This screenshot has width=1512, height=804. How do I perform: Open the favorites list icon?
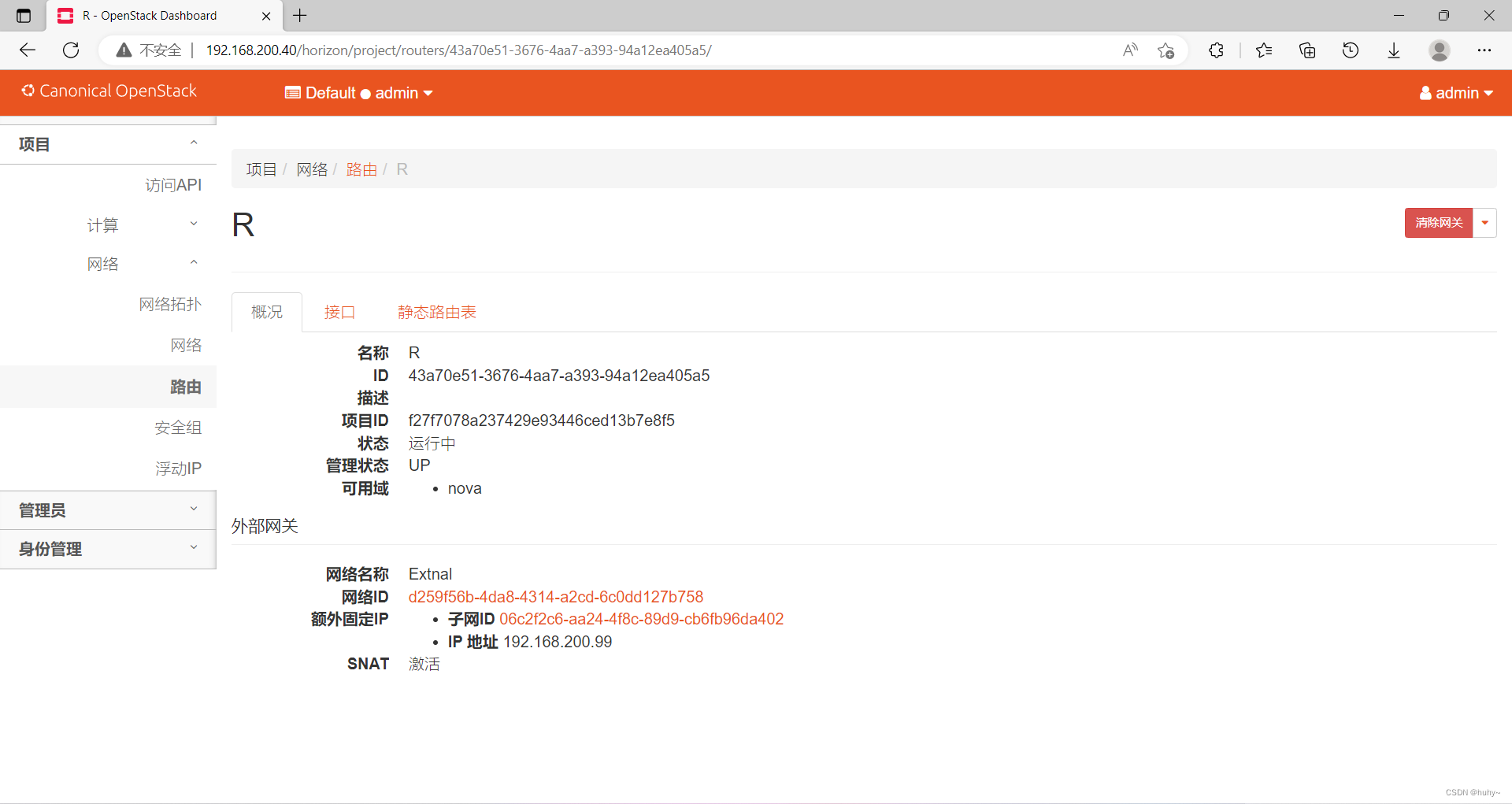point(1264,50)
